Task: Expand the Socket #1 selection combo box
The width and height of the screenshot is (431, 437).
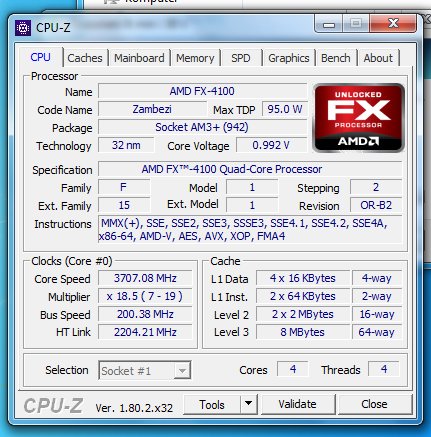Action: [145, 370]
